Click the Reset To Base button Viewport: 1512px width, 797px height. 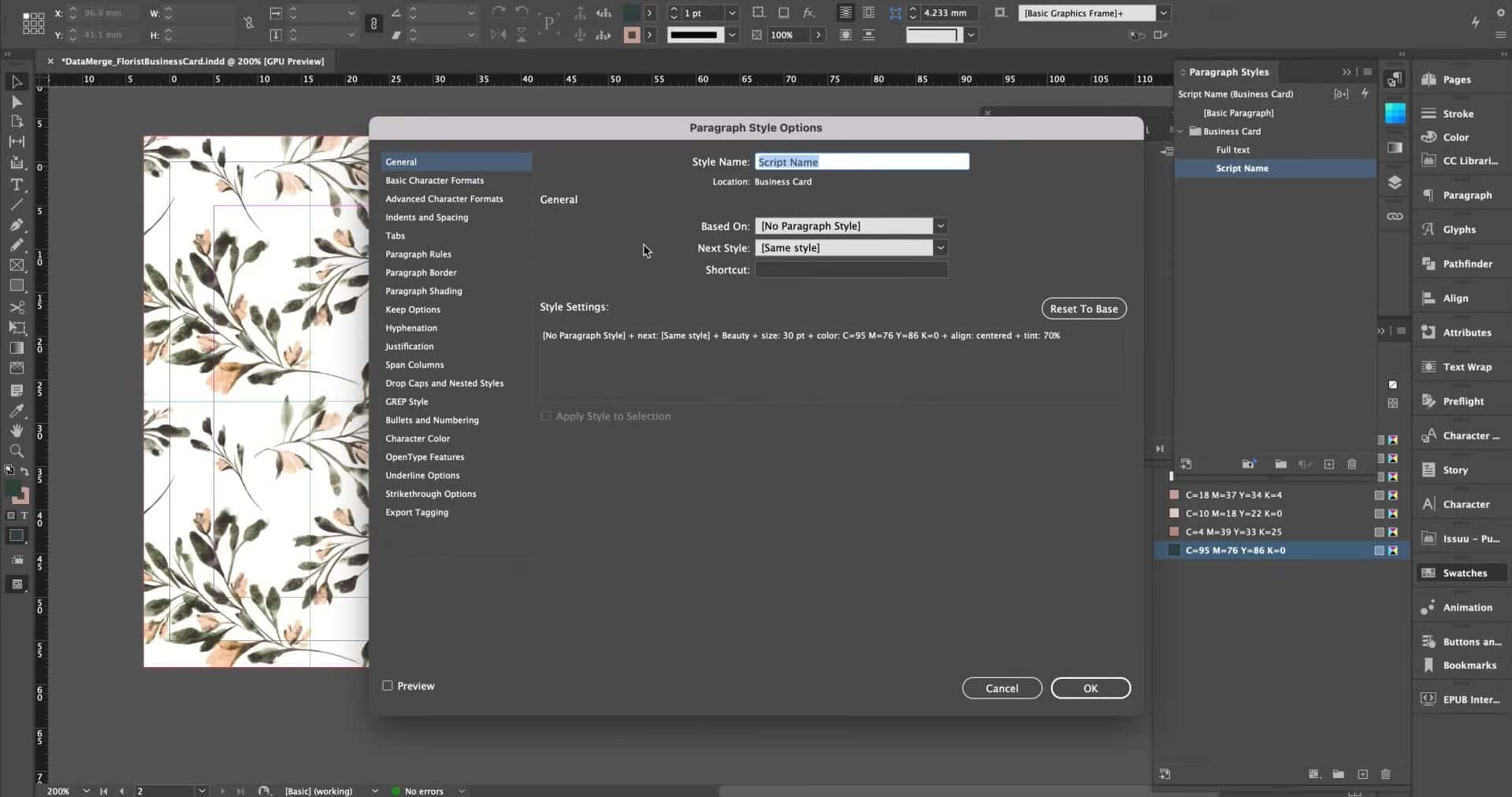click(1083, 308)
